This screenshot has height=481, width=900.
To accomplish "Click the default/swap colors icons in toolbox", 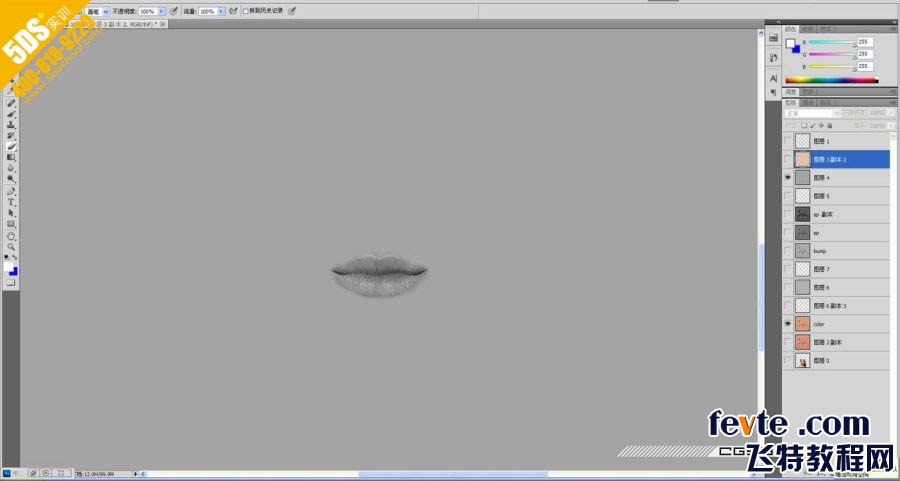I will click(11, 257).
